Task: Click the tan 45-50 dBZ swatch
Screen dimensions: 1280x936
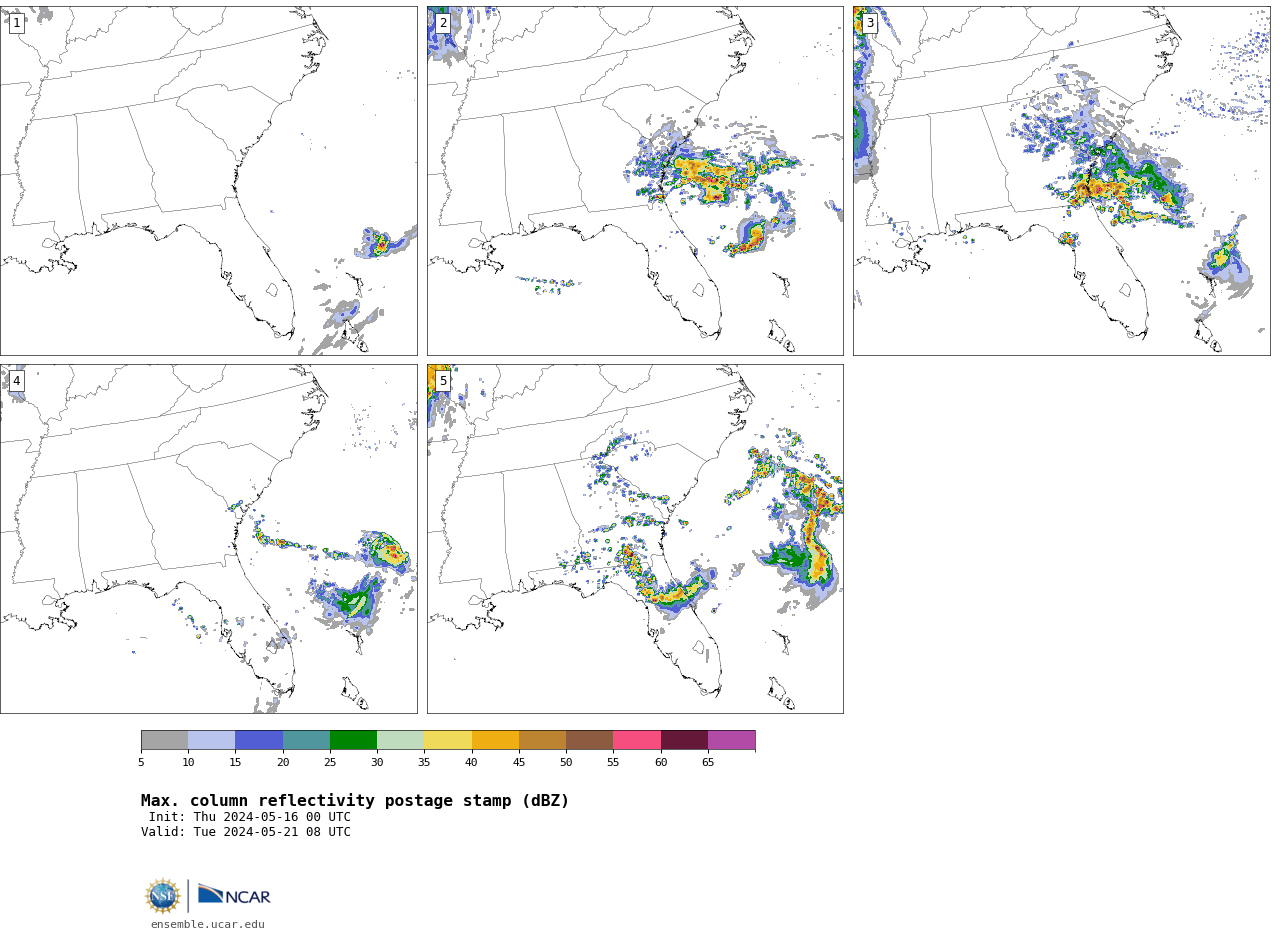Action: point(542,740)
